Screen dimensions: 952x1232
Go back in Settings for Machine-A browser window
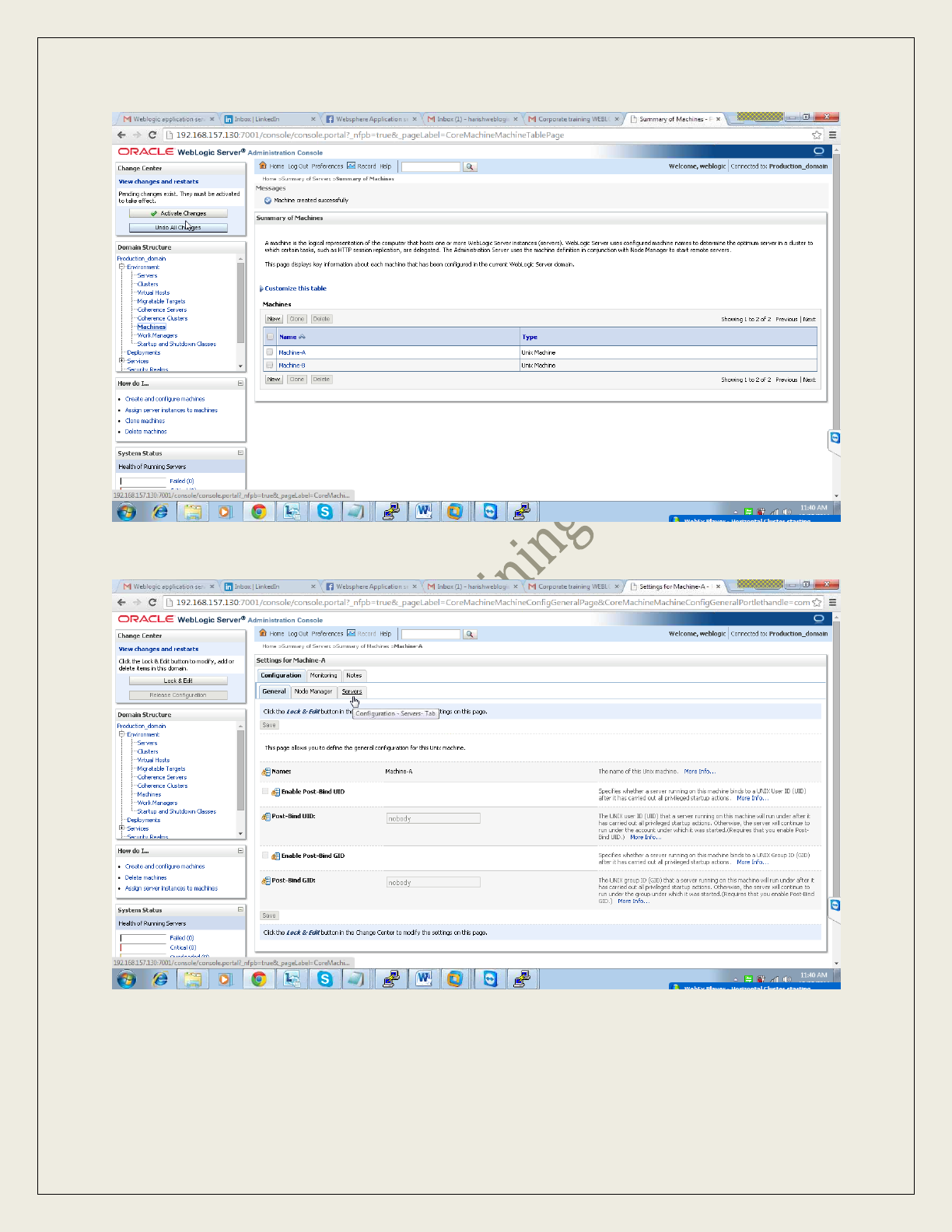121,602
